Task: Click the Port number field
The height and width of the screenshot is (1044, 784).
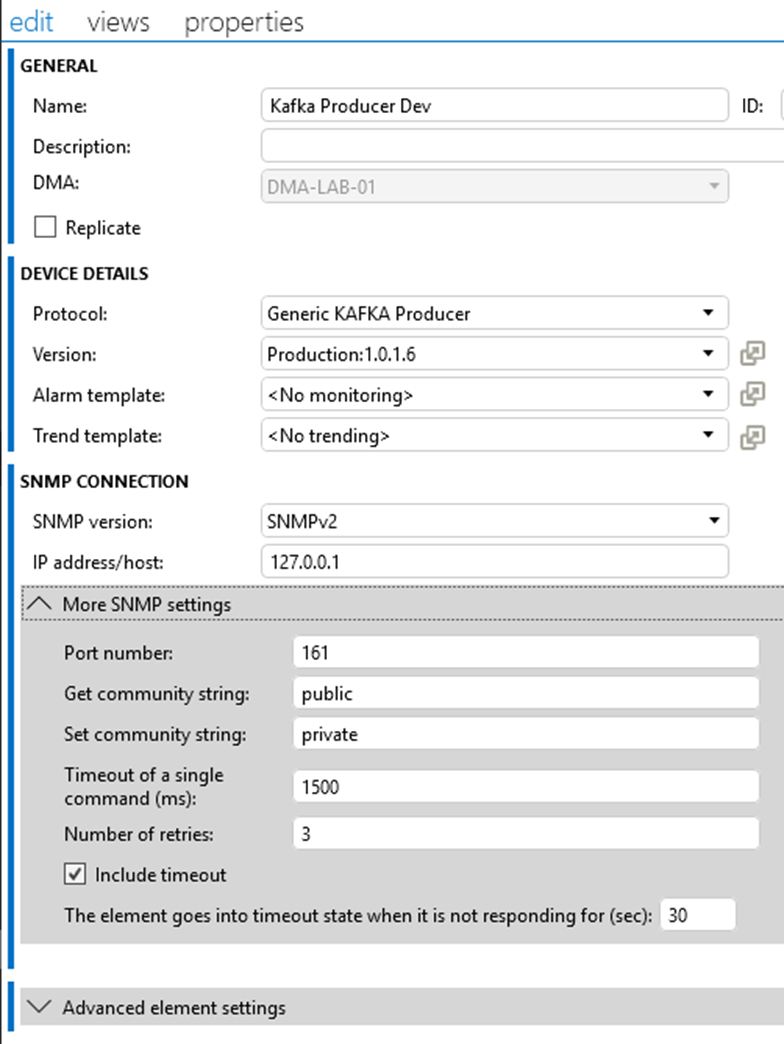Action: 526,653
